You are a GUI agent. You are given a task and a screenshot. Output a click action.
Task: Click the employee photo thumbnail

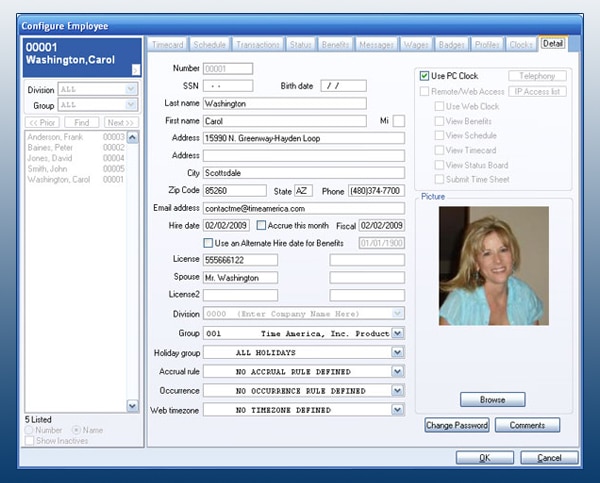[x=494, y=266]
